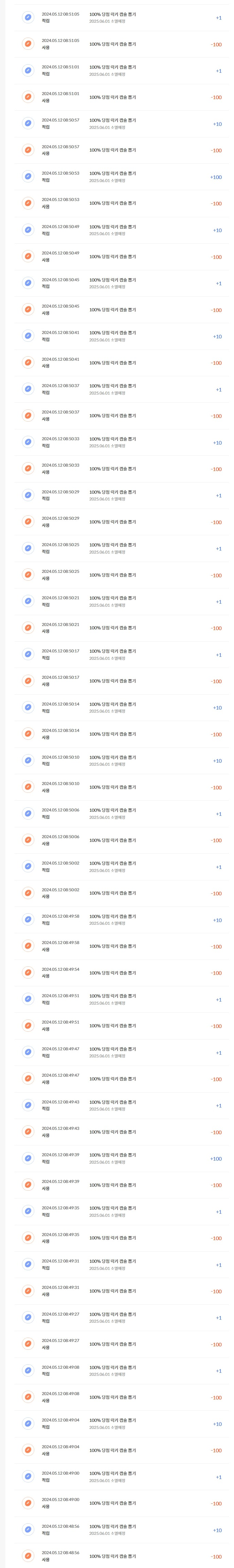Image resolution: width=234 pixels, height=1568 pixels.
Task: Select orange 사용 icon at 08:50:21
Action: click(x=27, y=628)
